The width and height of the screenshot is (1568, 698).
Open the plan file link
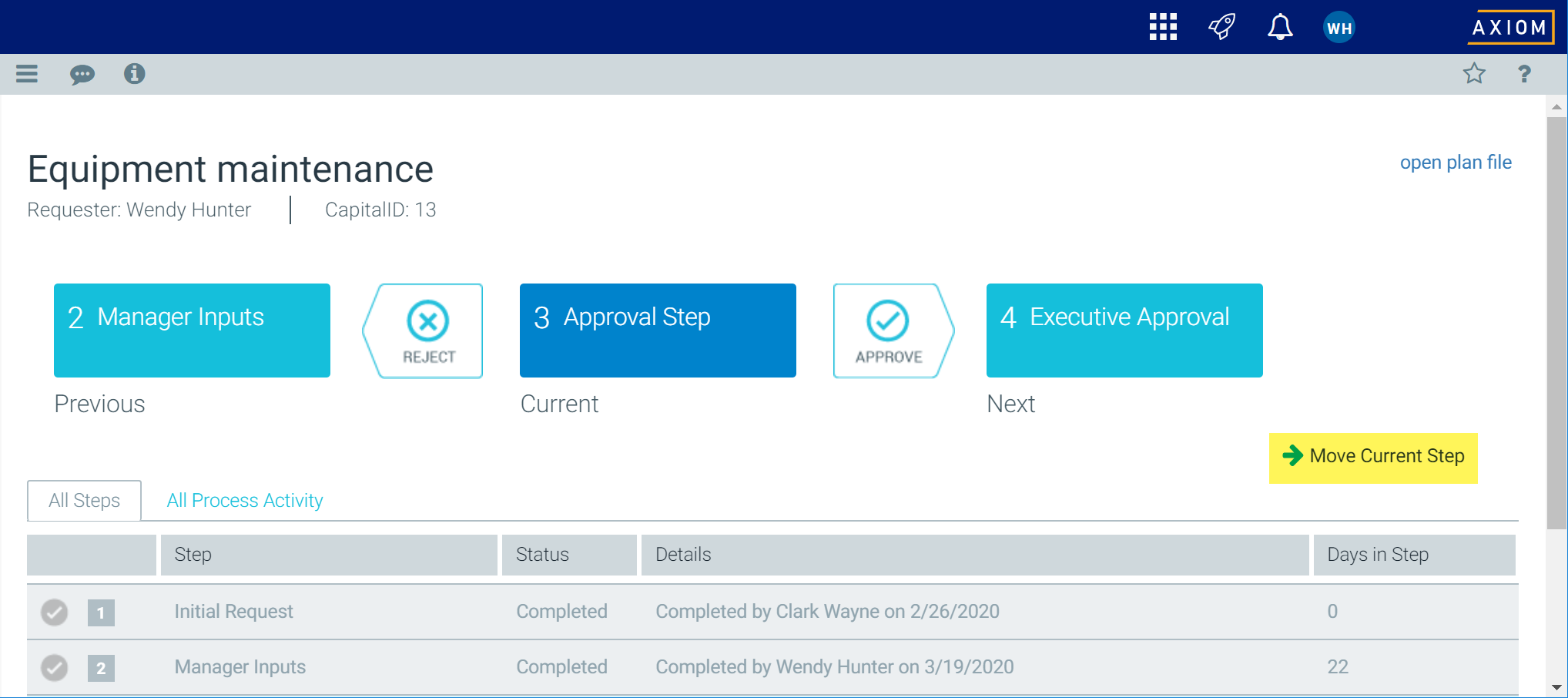(1455, 163)
